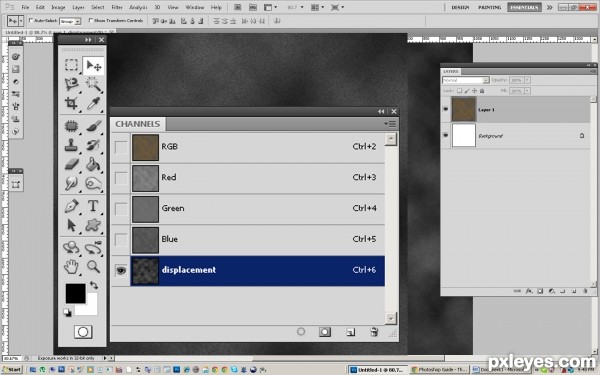Collapse tools panel double arrow
This screenshot has width=600, height=375.
(88, 40)
